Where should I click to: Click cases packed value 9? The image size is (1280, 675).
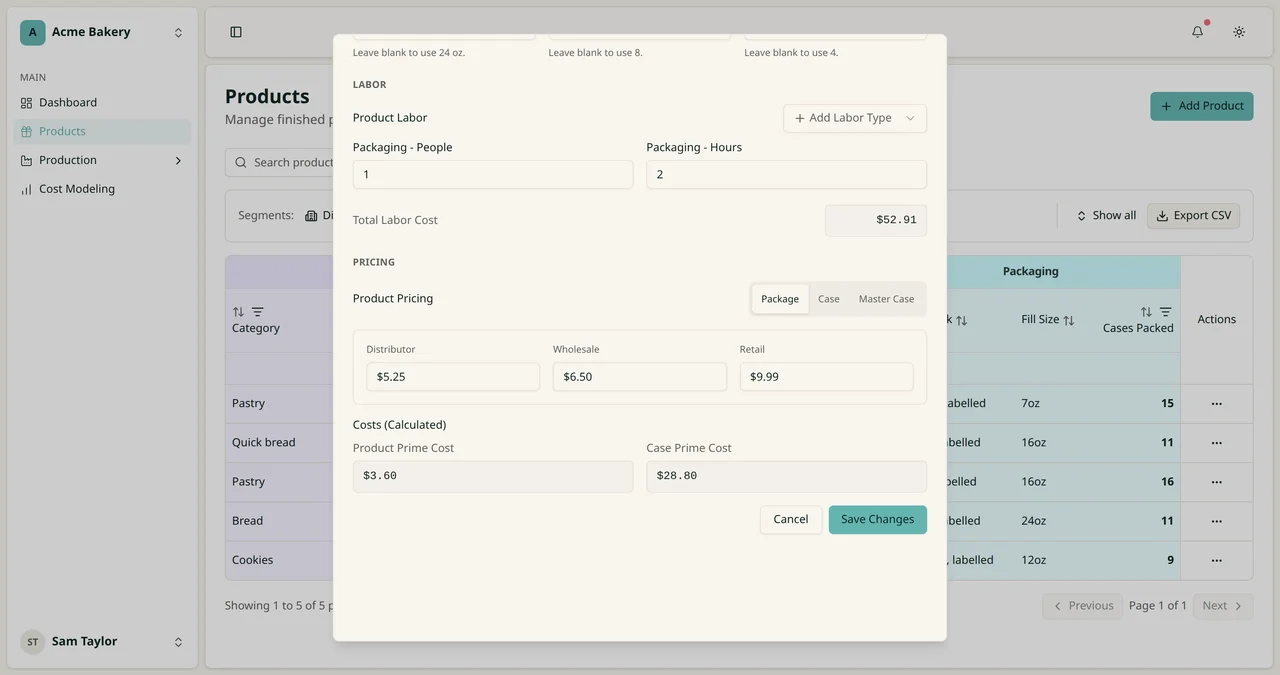point(1170,561)
